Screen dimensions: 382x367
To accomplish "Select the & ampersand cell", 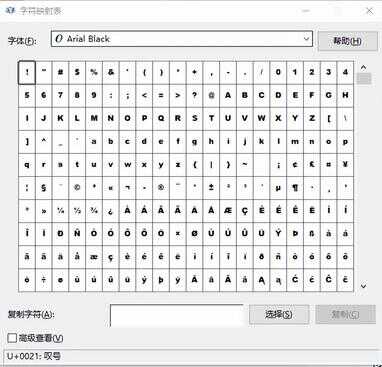I will pos(111,72).
